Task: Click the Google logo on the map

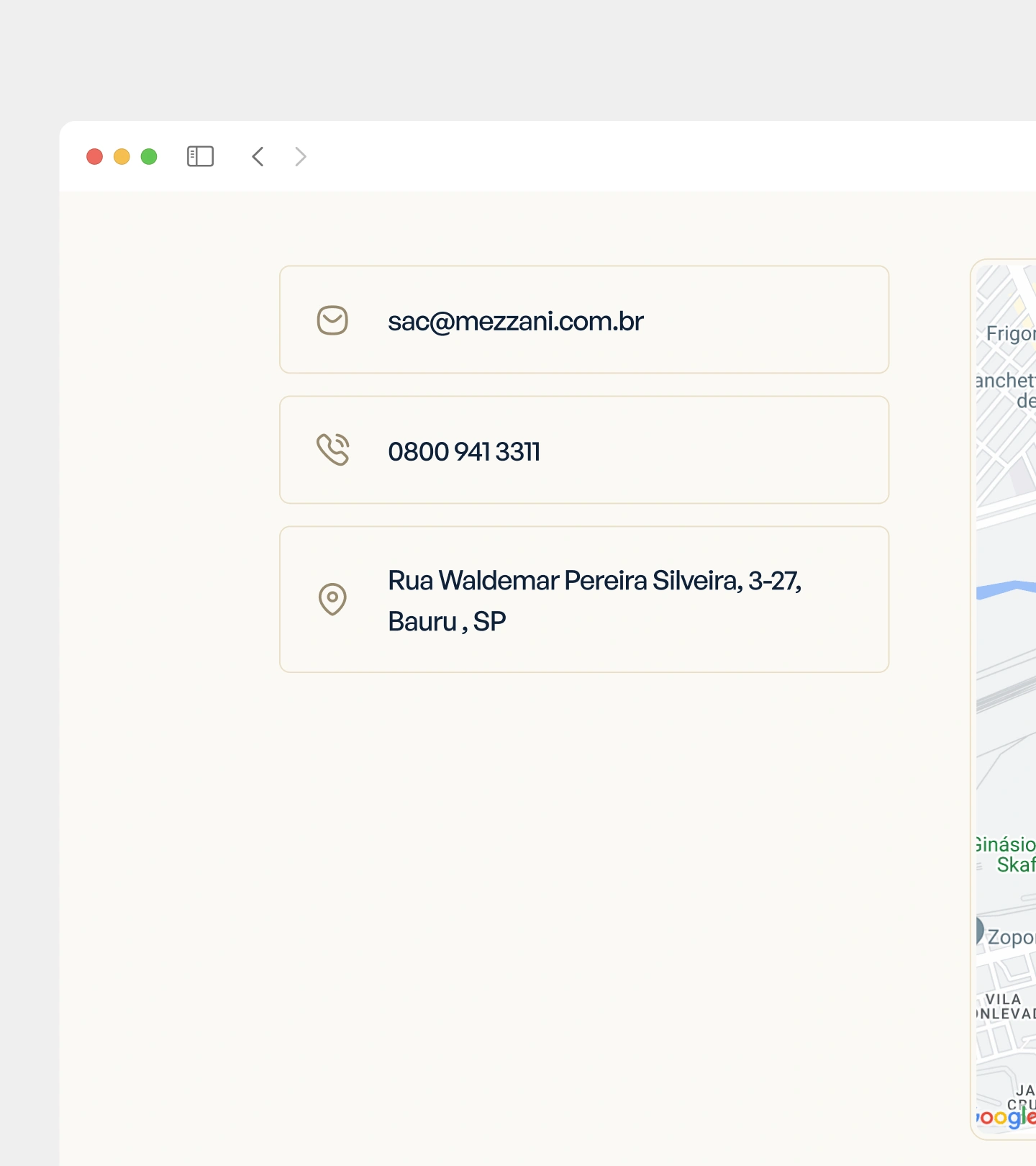Action: 1007,1117
